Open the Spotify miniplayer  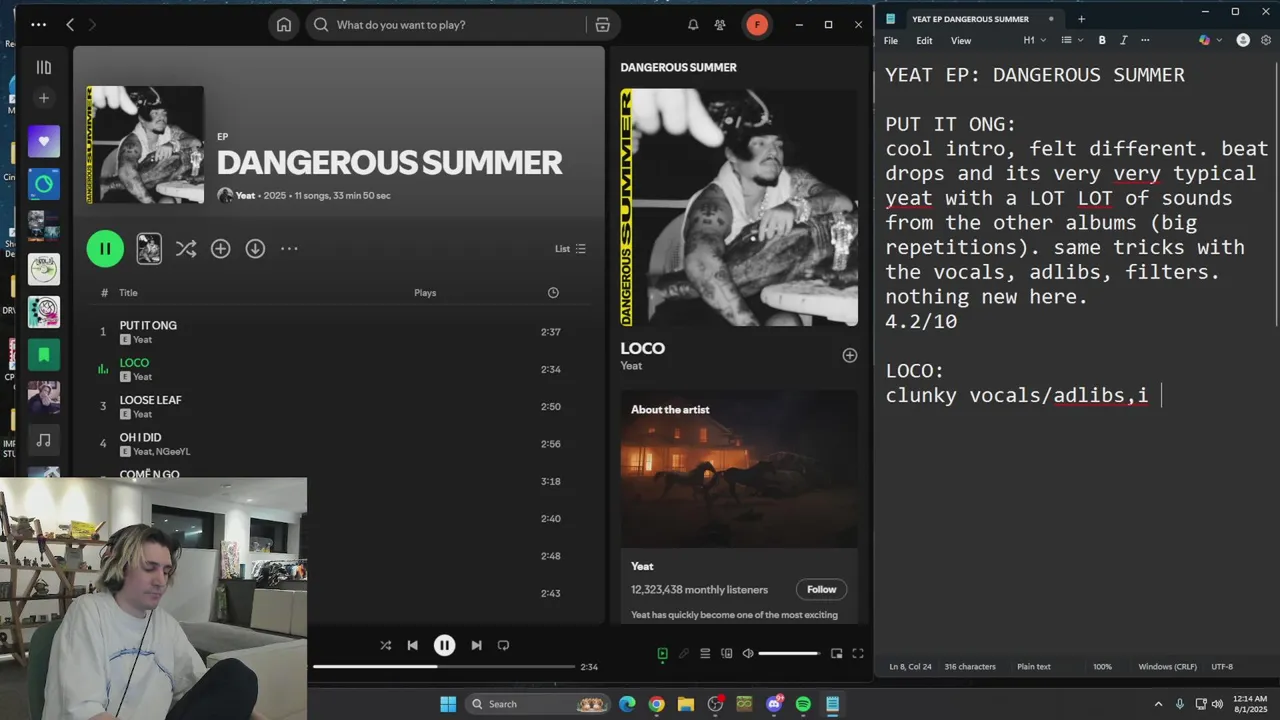pyautogui.click(x=836, y=654)
